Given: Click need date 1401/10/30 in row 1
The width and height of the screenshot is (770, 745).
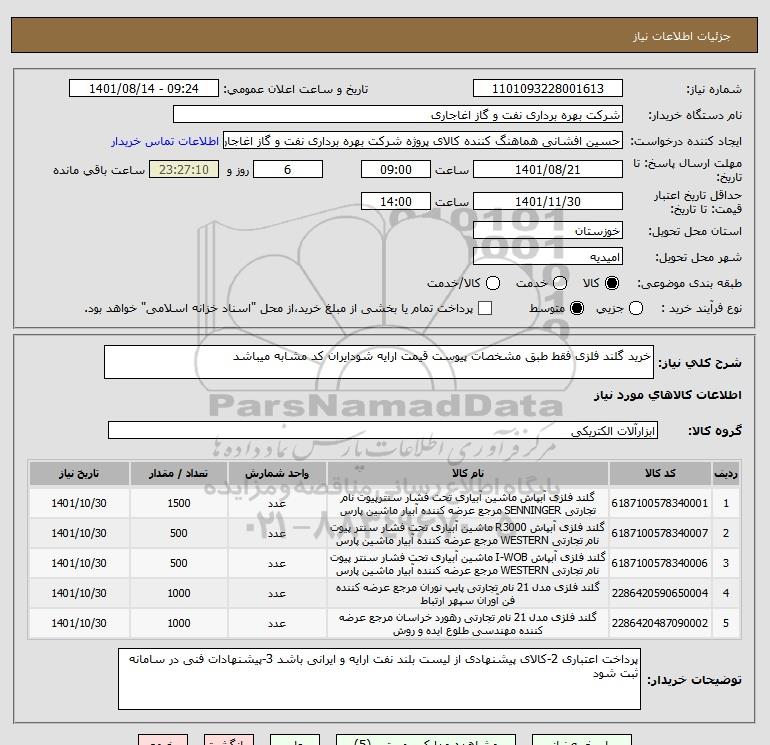Looking at the screenshot, I should point(79,503).
